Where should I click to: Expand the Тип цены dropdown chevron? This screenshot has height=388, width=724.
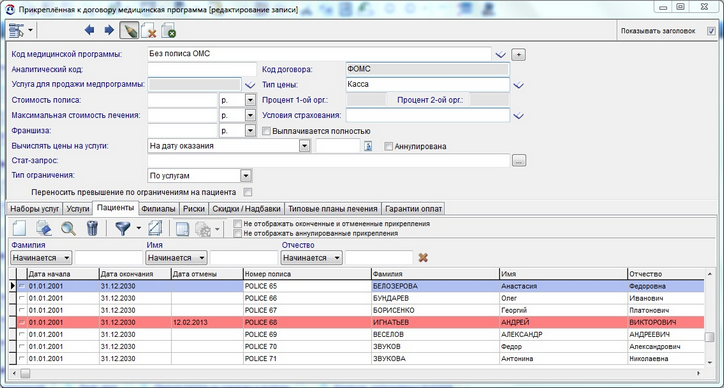519,85
